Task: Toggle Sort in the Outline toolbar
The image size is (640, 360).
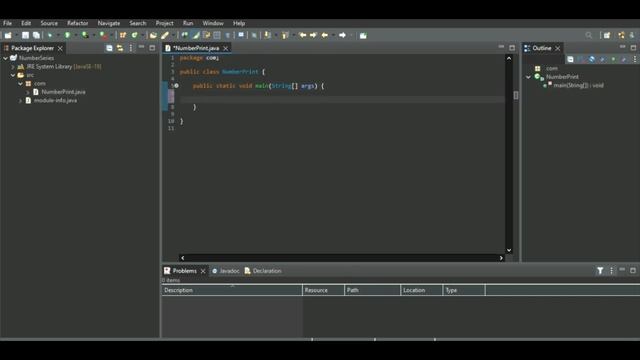Action: click(581, 59)
